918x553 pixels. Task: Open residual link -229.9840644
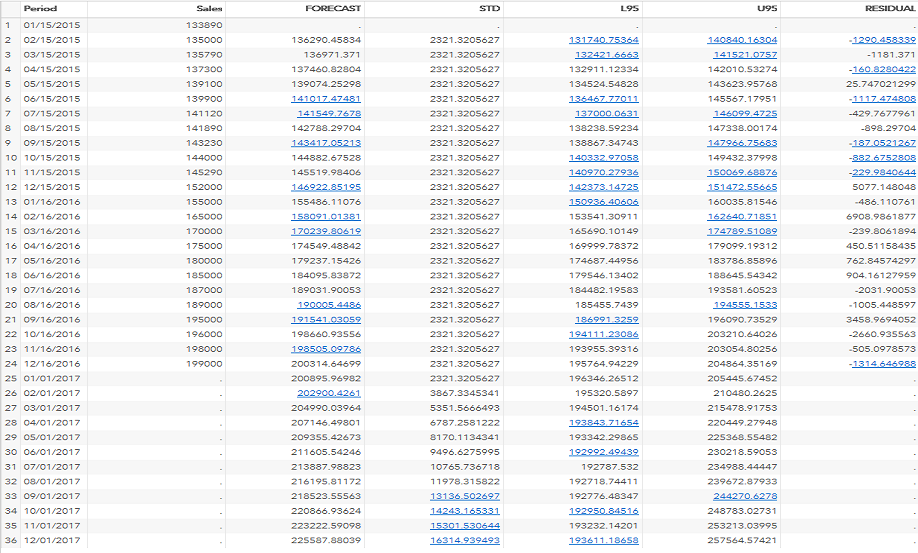(882, 172)
